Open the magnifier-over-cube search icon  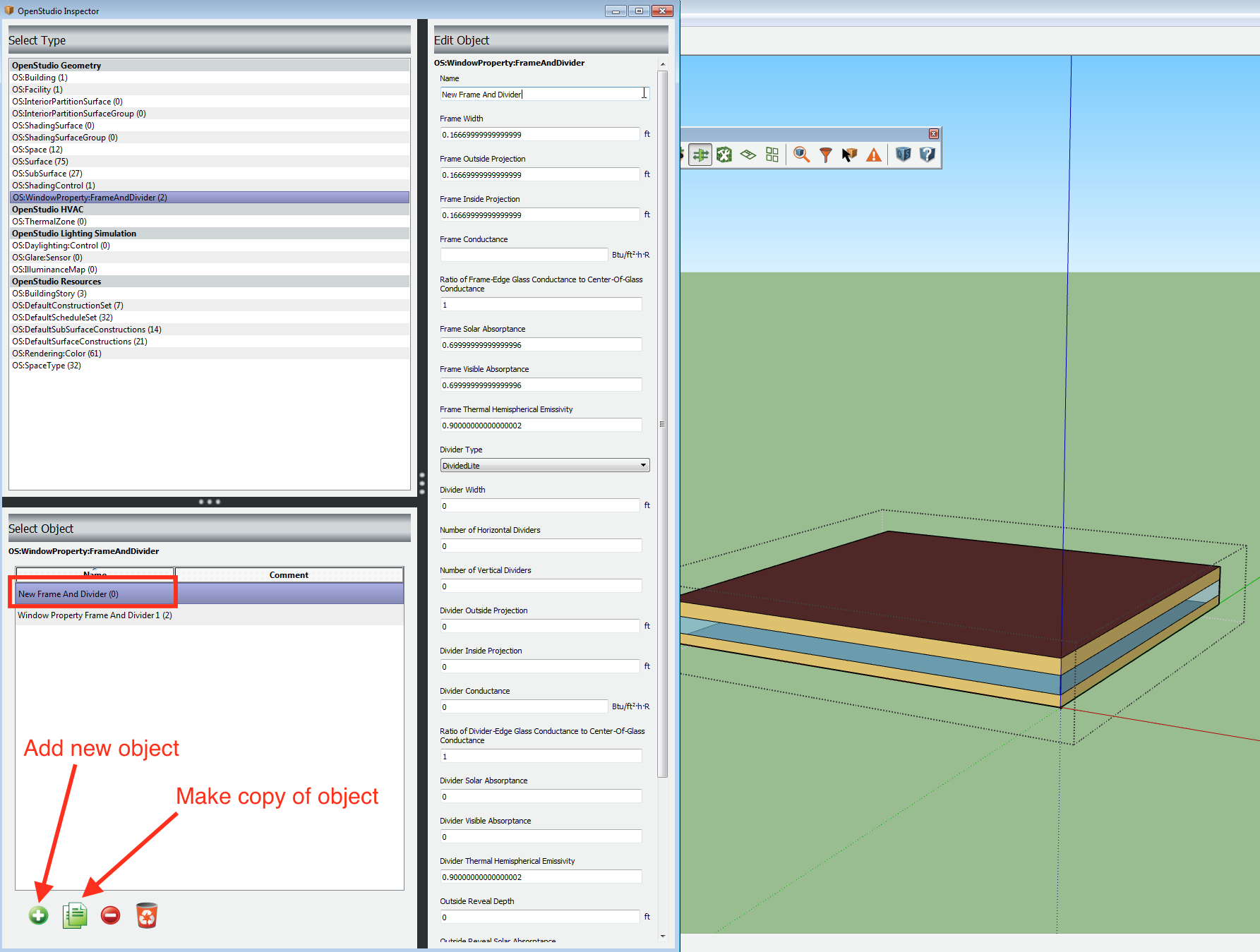coord(801,155)
